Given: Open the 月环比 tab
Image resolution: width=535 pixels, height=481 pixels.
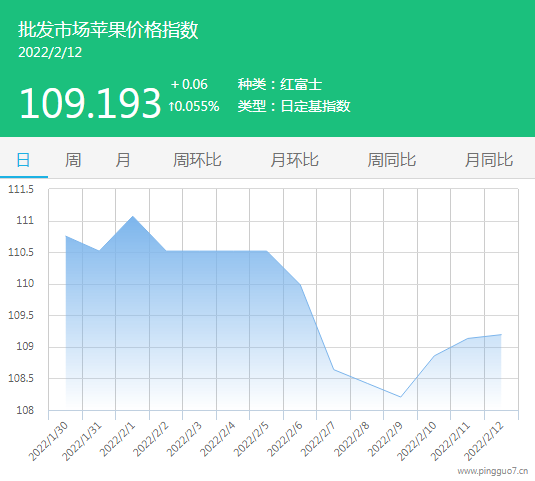Looking at the screenshot, I should 294,160.
